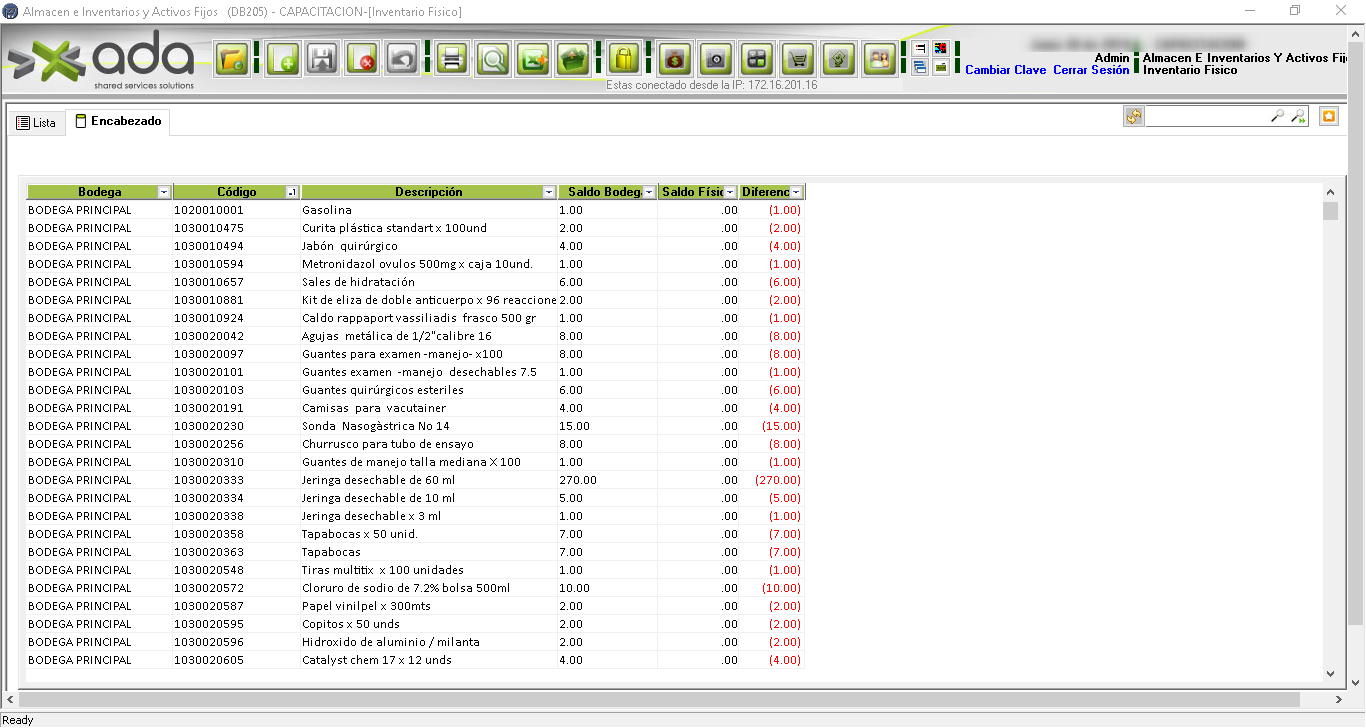Click the orange star favorites icon
Image resolution: width=1366 pixels, height=728 pixels.
1328,117
